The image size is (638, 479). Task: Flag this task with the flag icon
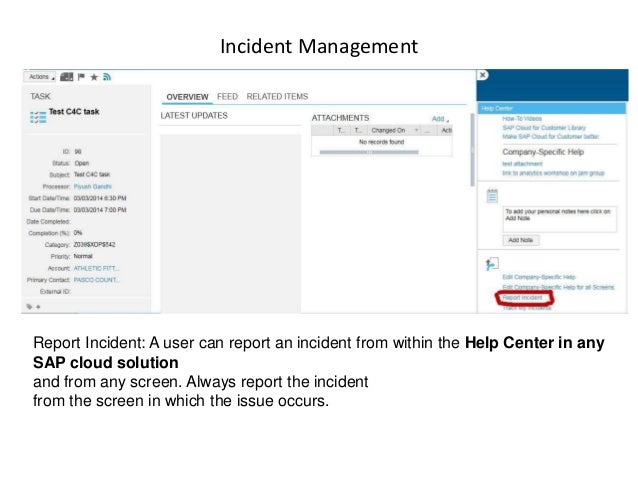coord(81,77)
